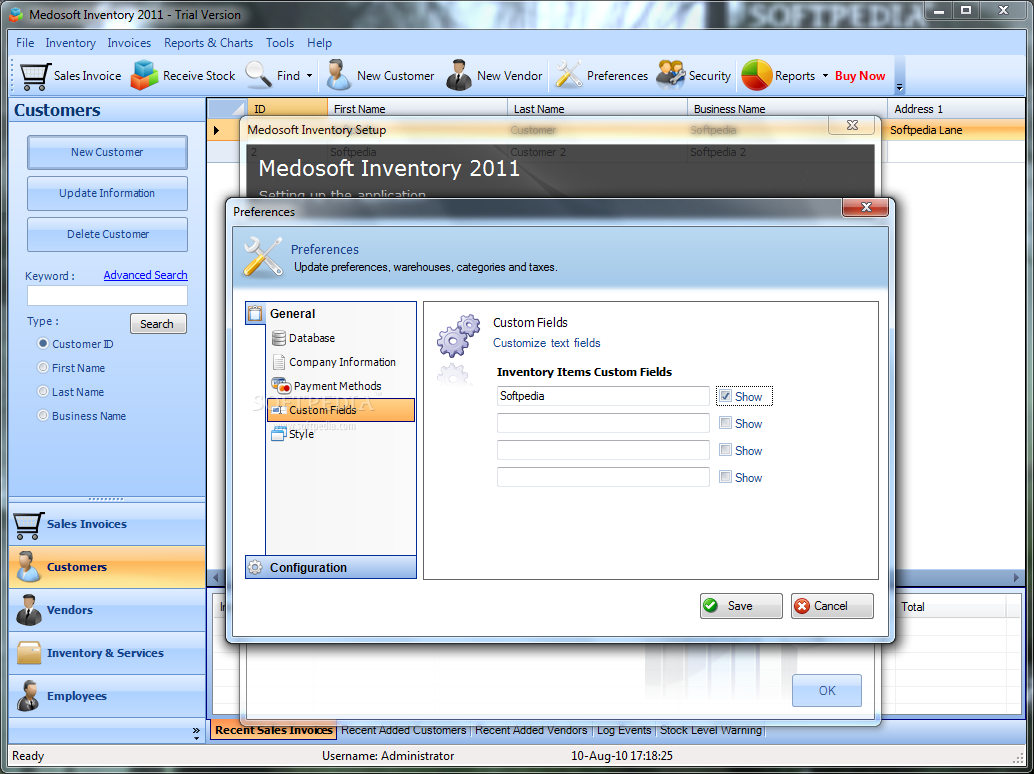Click the Update Information button
Screen dimensions: 1034x774
pos(107,193)
